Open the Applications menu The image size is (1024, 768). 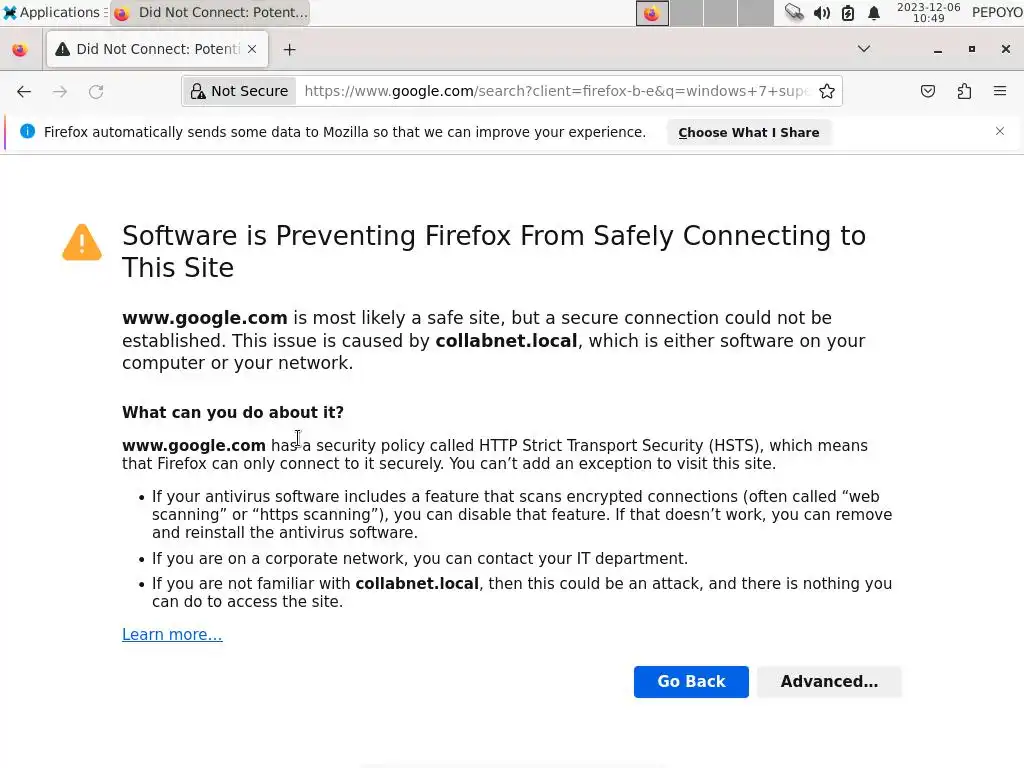[x=52, y=13]
